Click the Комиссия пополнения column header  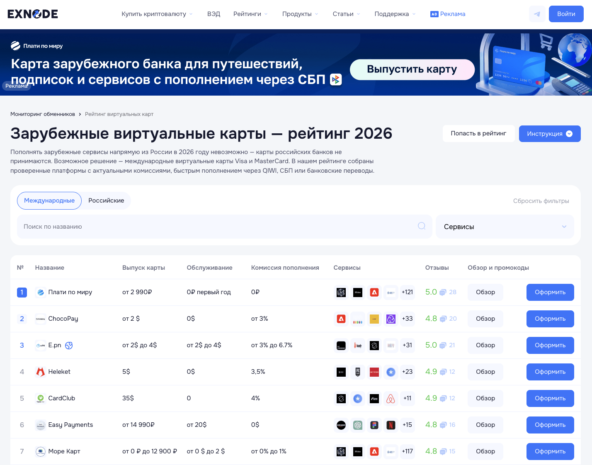pos(285,268)
